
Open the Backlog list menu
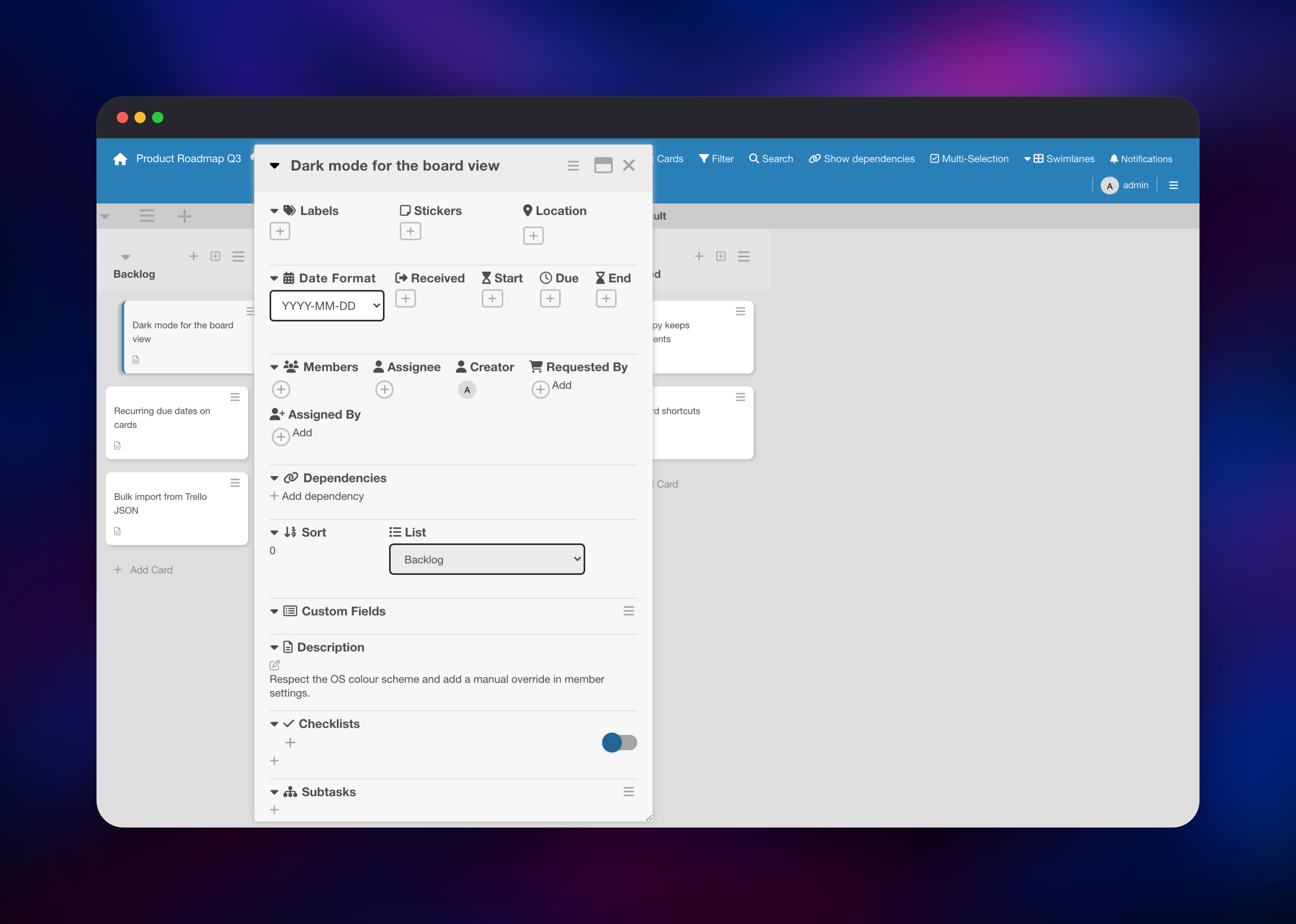pyautogui.click(x=238, y=257)
